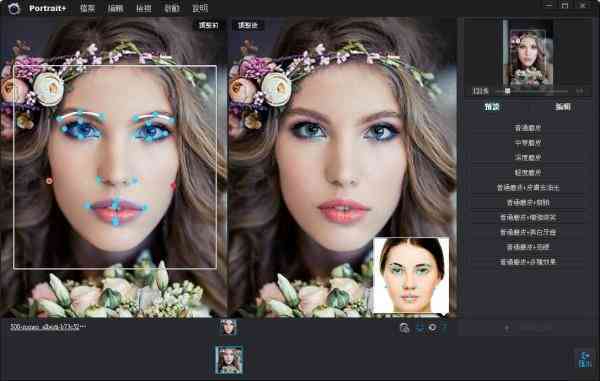Screen dimensions: 600x381
Task: Click the help question mark icon
Action: pyautogui.click(x=445, y=328)
